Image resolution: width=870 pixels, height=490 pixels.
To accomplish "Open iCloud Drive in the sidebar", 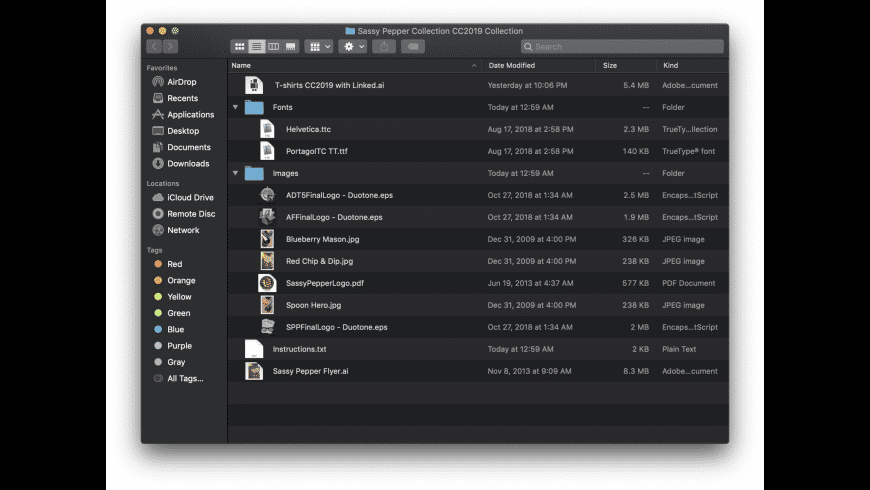I will (x=190, y=198).
